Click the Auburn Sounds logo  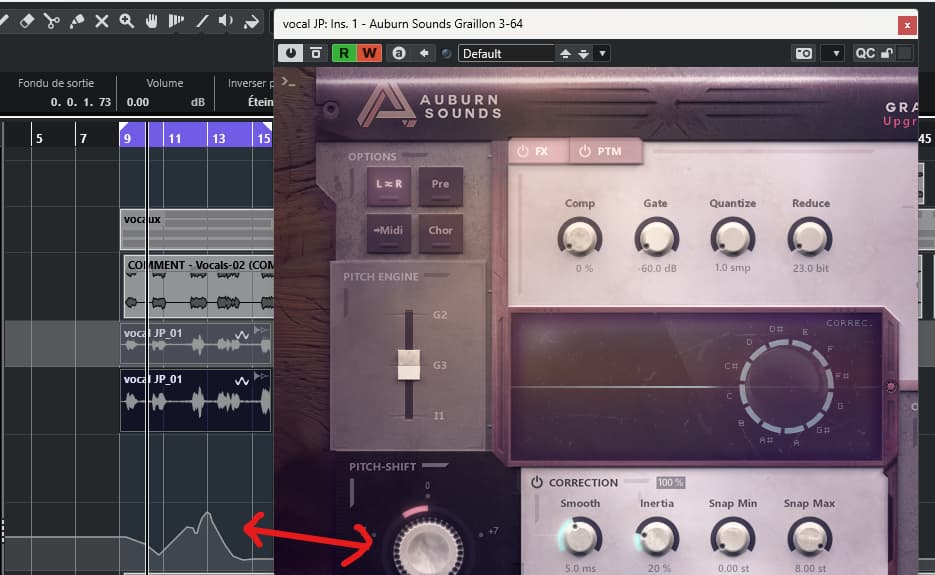429,104
